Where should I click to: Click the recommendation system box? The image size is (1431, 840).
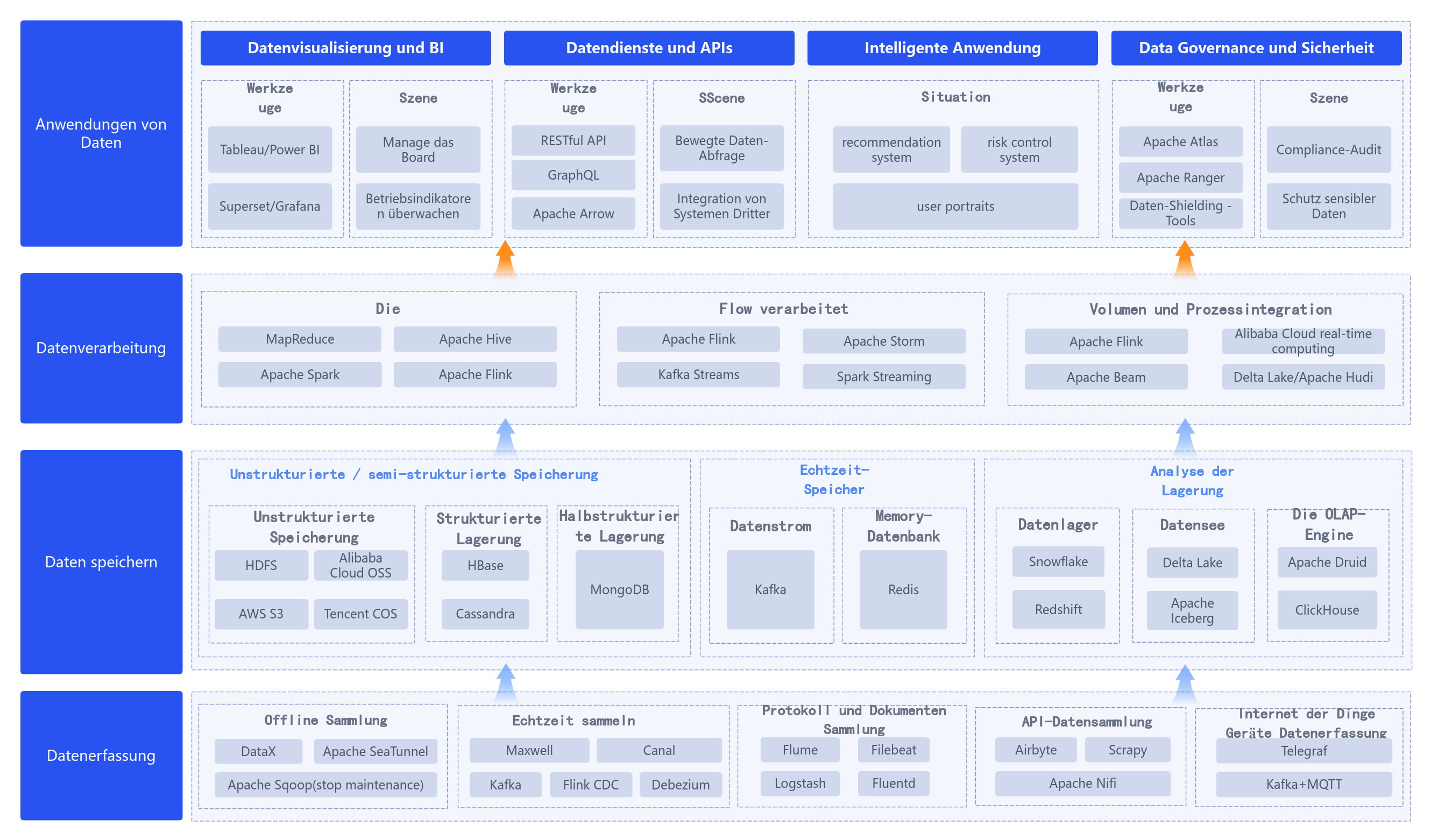pos(891,150)
